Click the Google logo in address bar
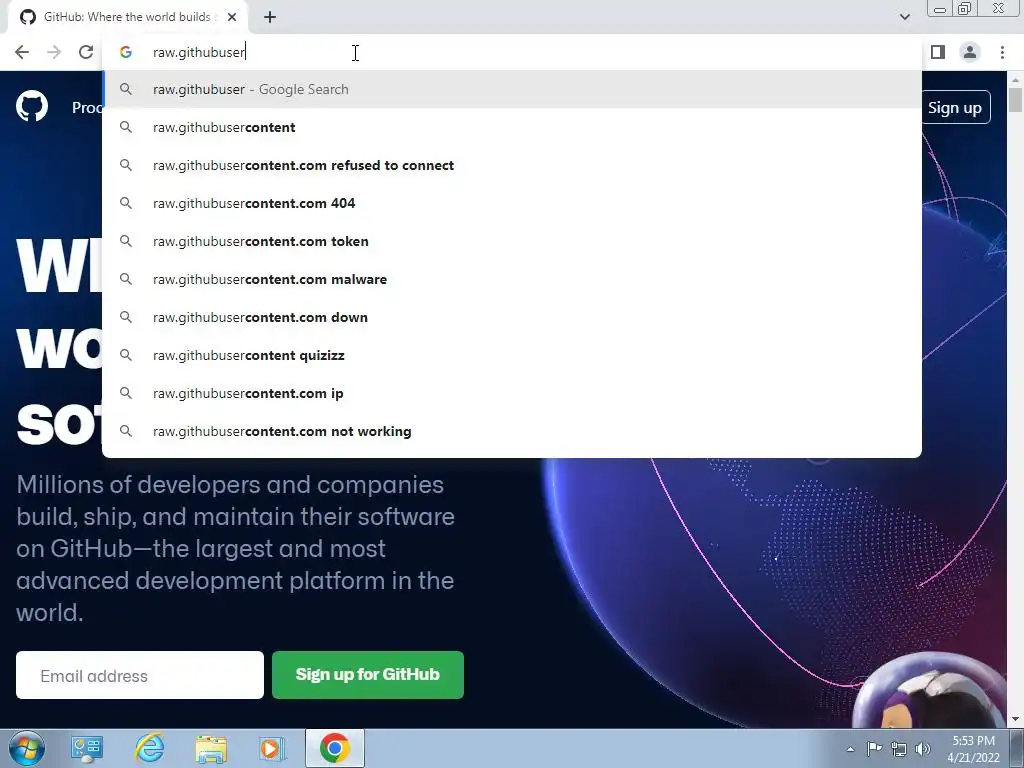1024x768 pixels. (125, 52)
